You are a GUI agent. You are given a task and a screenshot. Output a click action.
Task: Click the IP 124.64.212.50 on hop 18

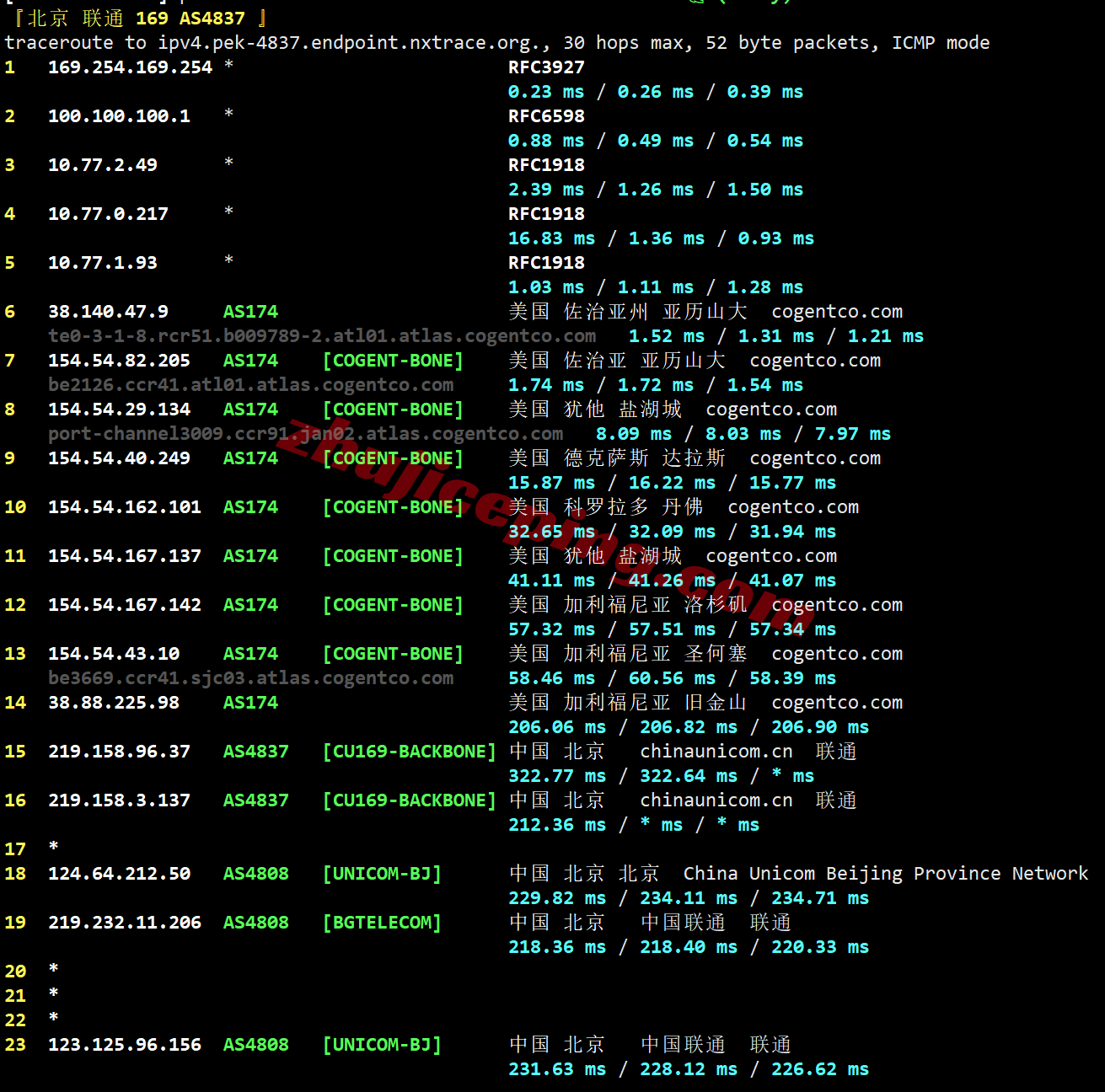(119, 874)
